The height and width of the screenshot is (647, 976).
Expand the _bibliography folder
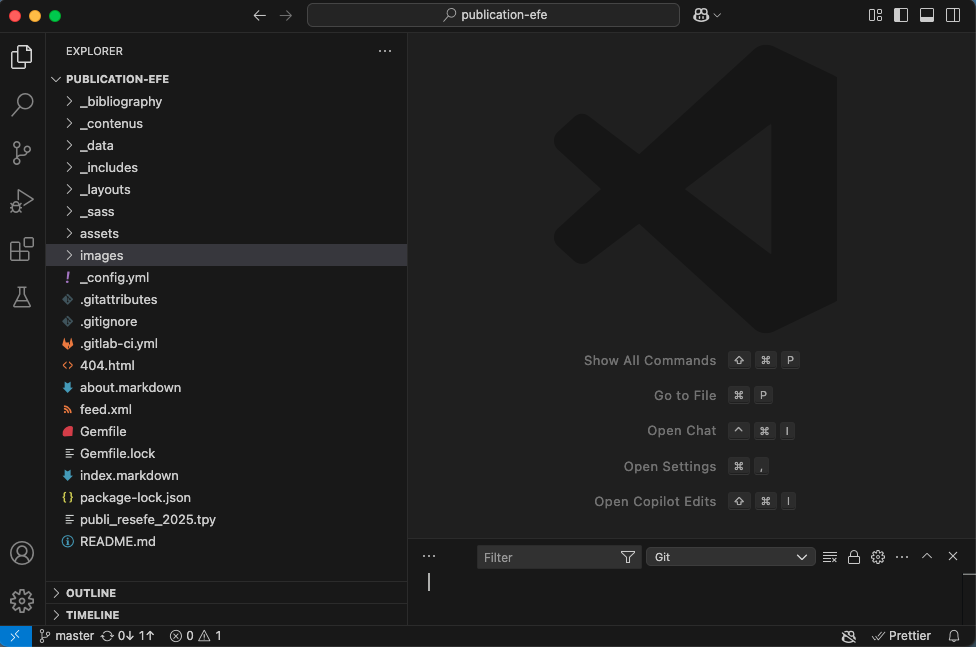120,101
